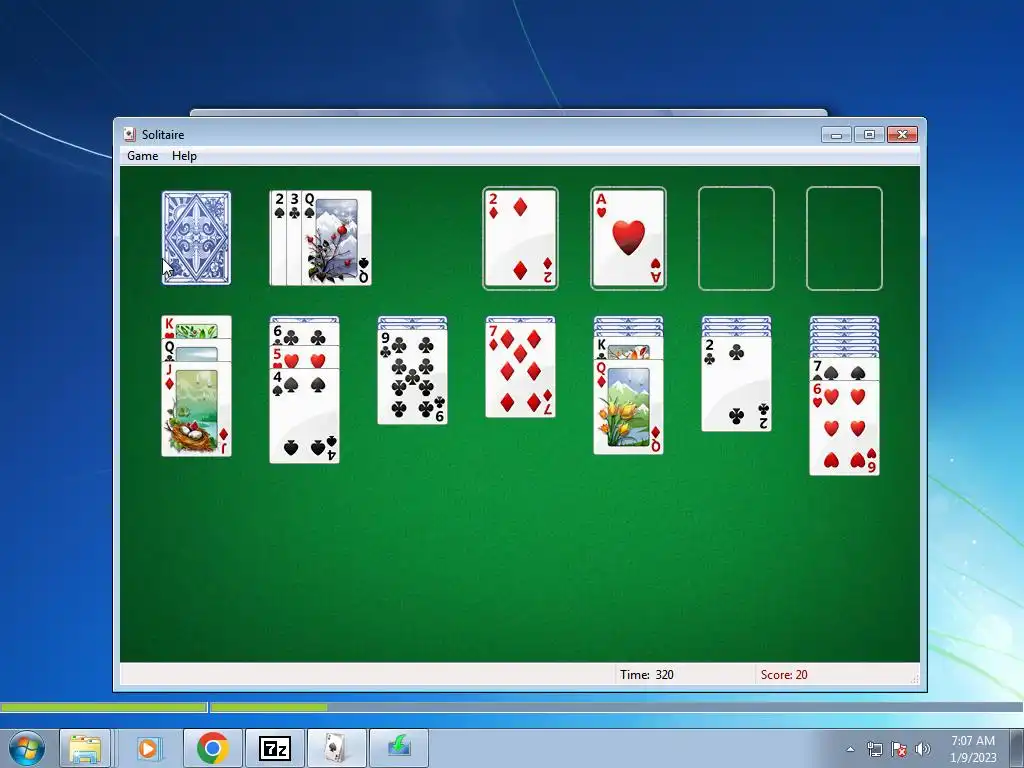Select the Queen of spades in waste pile
The width and height of the screenshot is (1024, 768).
coord(336,238)
